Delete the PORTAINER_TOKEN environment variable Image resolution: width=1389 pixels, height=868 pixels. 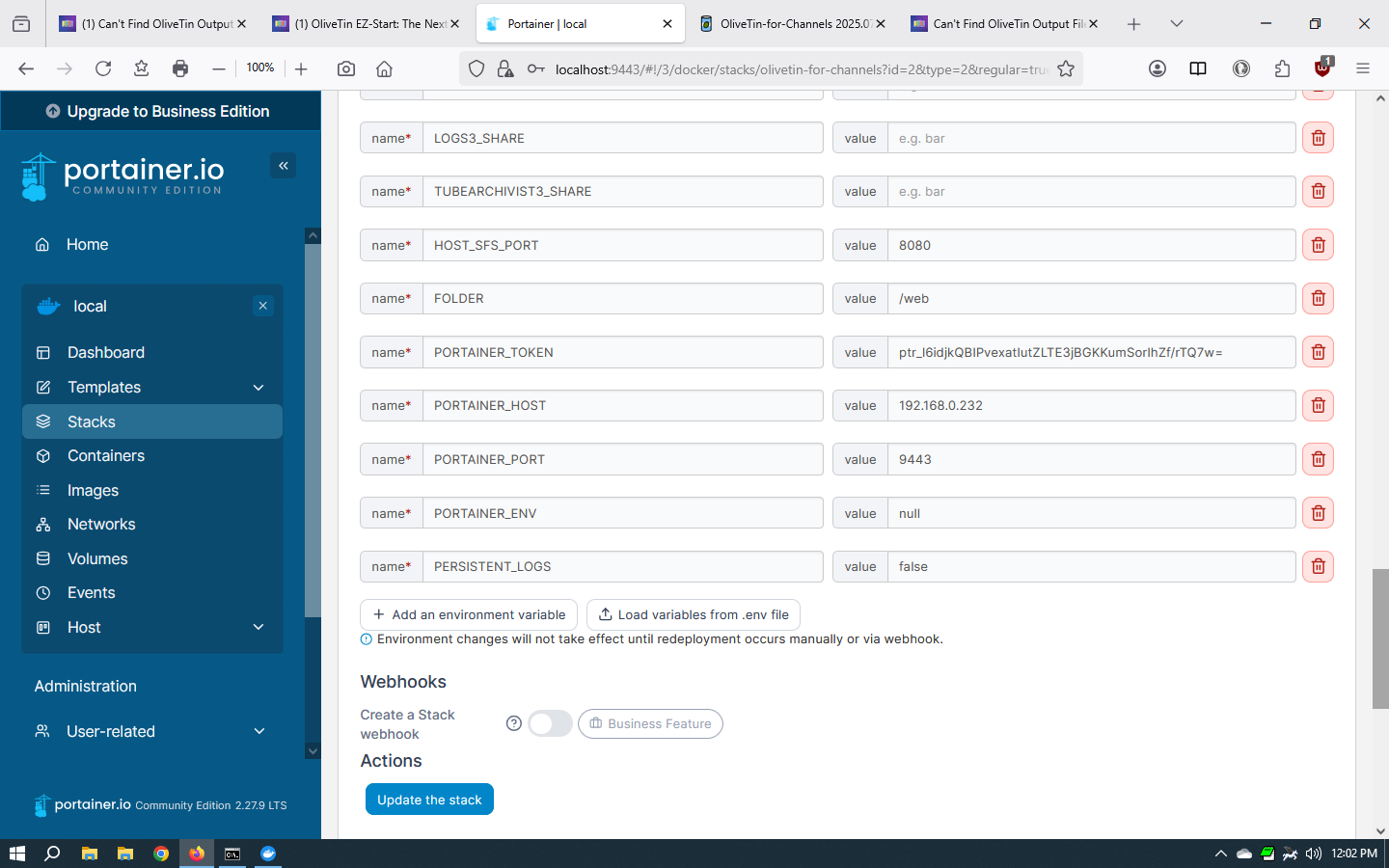(1318, 353)
